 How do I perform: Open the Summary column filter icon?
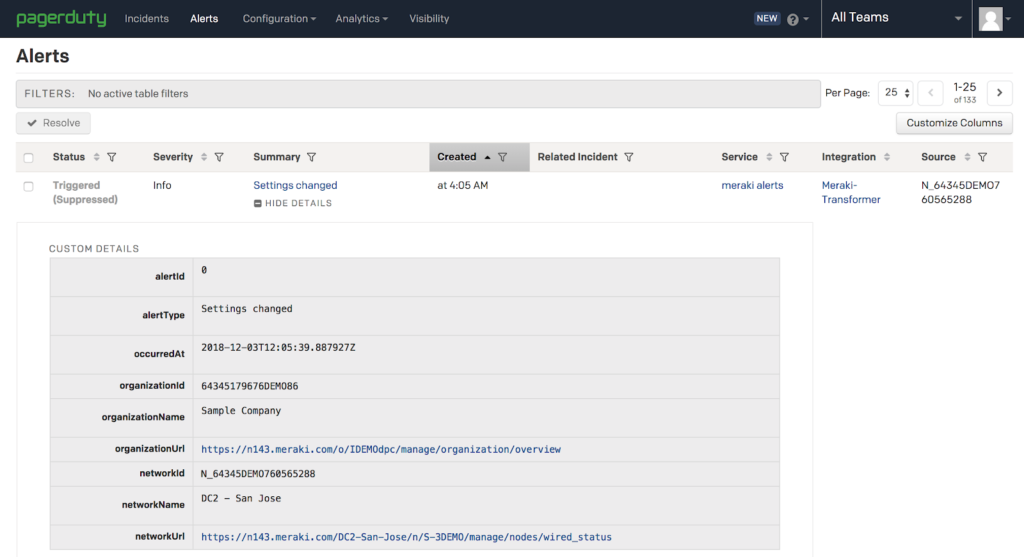tap(312, 157)
